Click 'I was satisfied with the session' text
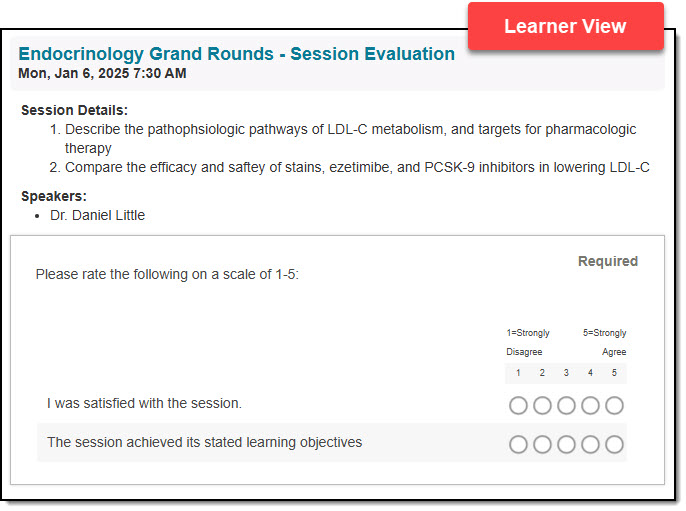686x511 pixels. pos(144,403)
